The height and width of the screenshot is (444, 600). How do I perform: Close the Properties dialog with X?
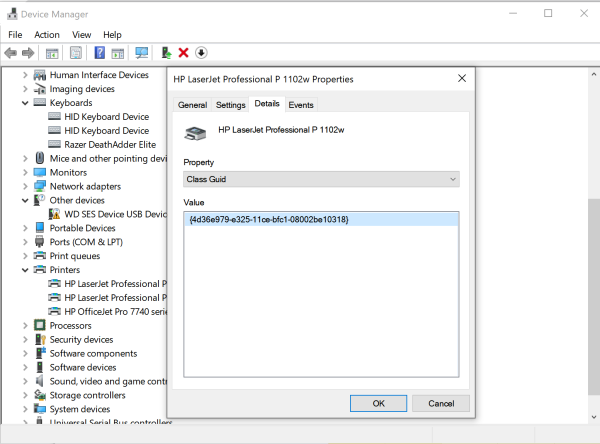coord(462,78)
